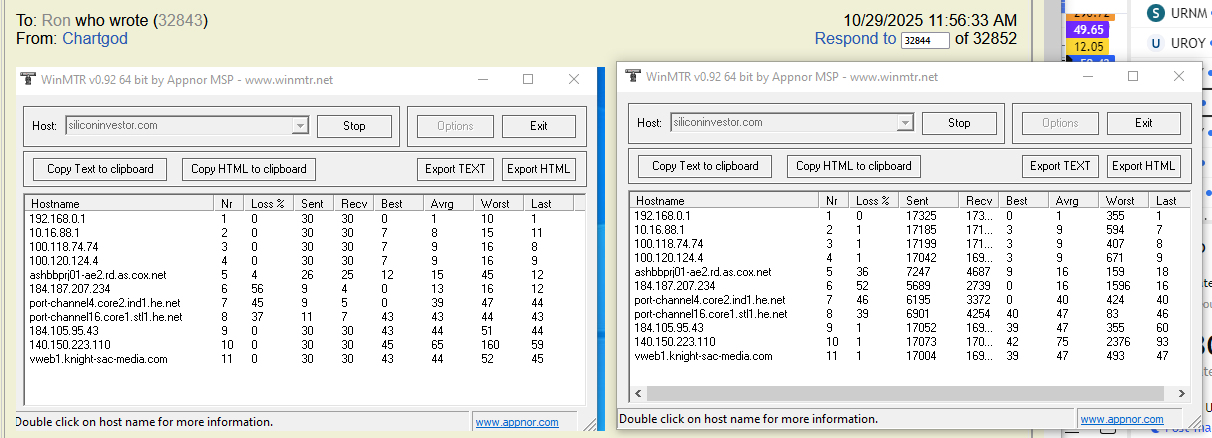Sort by Loss % column in right window

pos(874,201)
